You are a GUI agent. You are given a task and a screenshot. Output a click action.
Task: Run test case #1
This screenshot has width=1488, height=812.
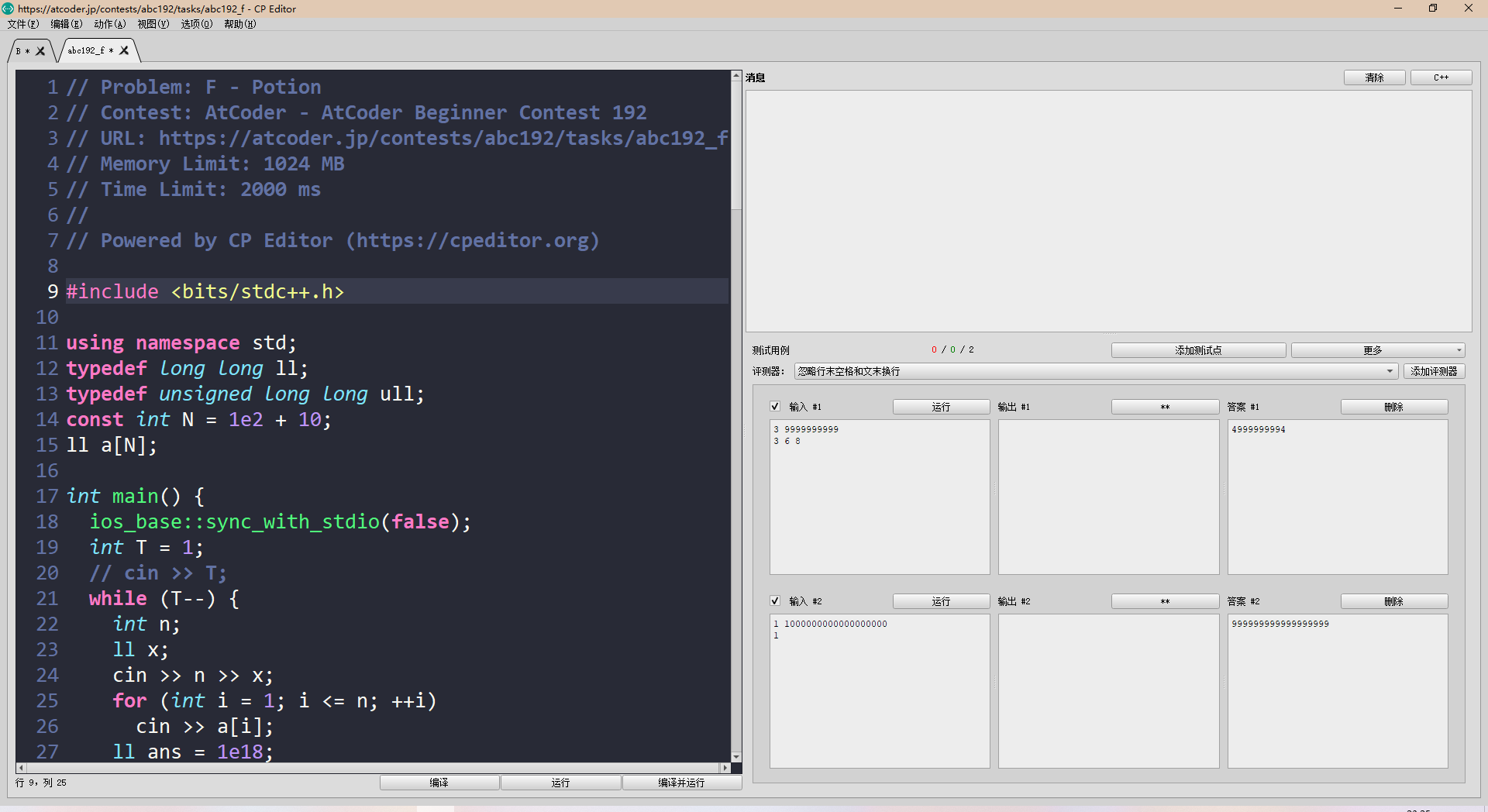[x=941, y=407]
